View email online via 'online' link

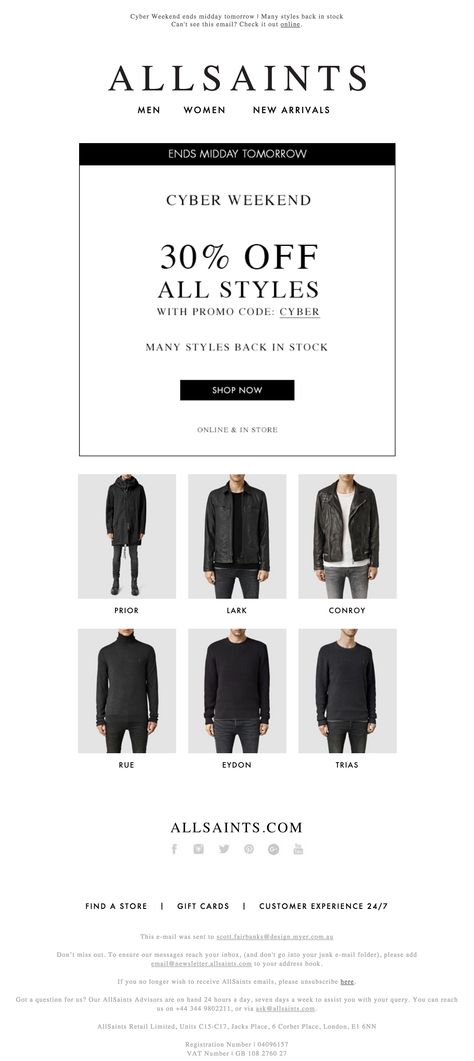[x=290, y=24]
